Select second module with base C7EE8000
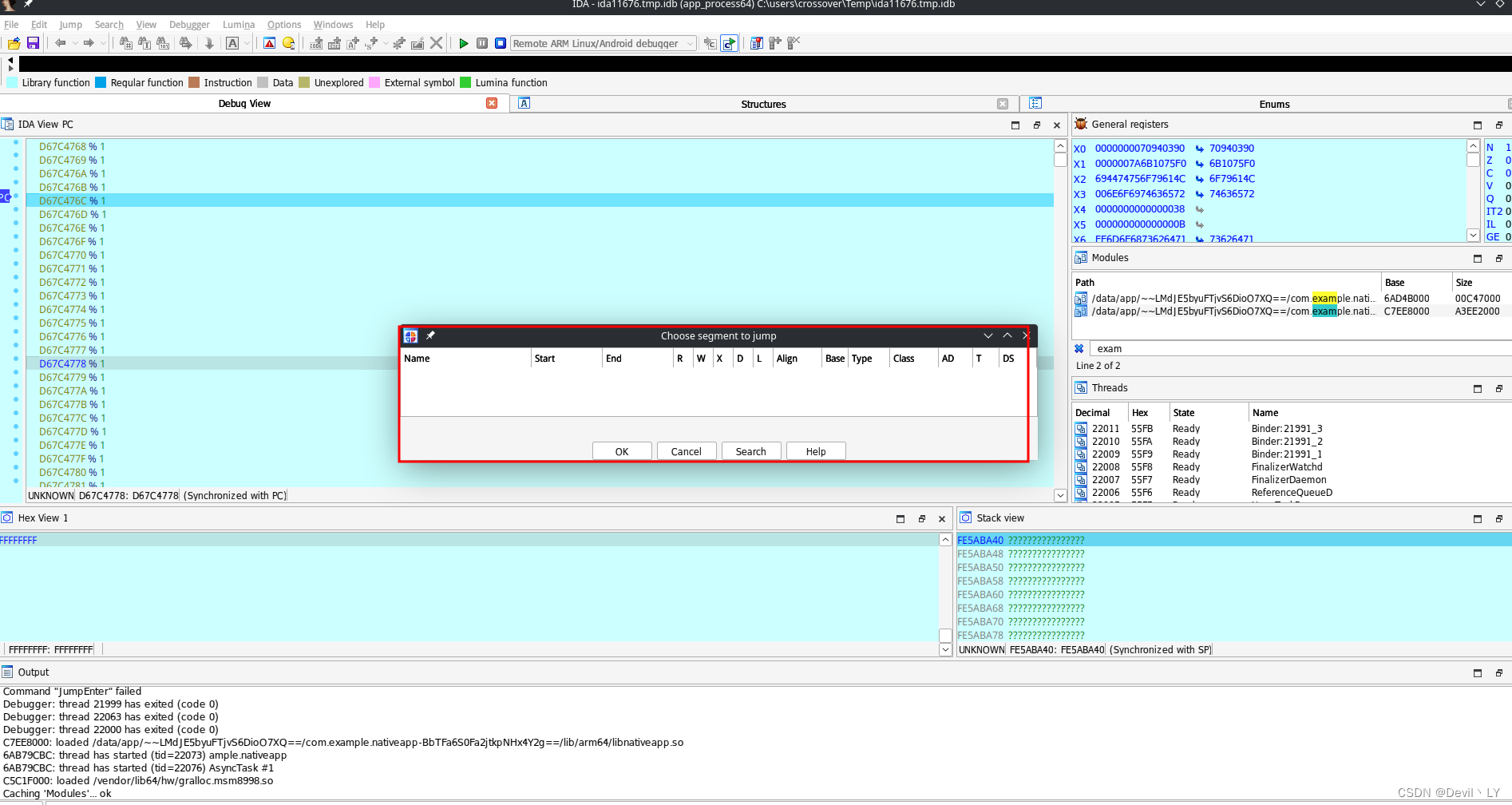Viewport: 1512px width, 805px height. coord(1292,311)
